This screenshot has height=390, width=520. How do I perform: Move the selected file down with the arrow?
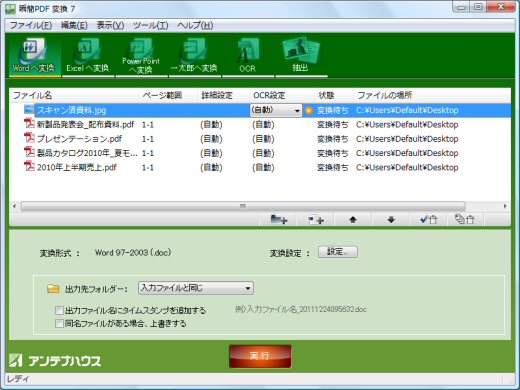tap(391, 219)
